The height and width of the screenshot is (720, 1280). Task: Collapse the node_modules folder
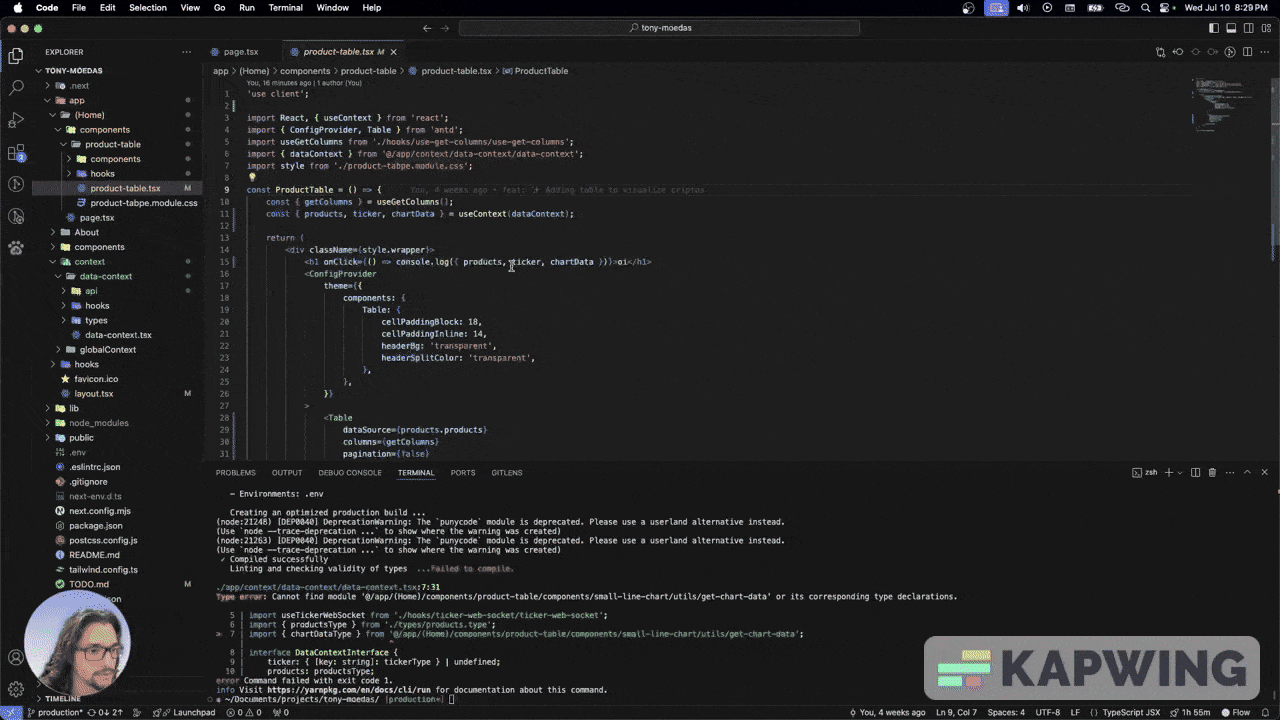click(98, 422)
